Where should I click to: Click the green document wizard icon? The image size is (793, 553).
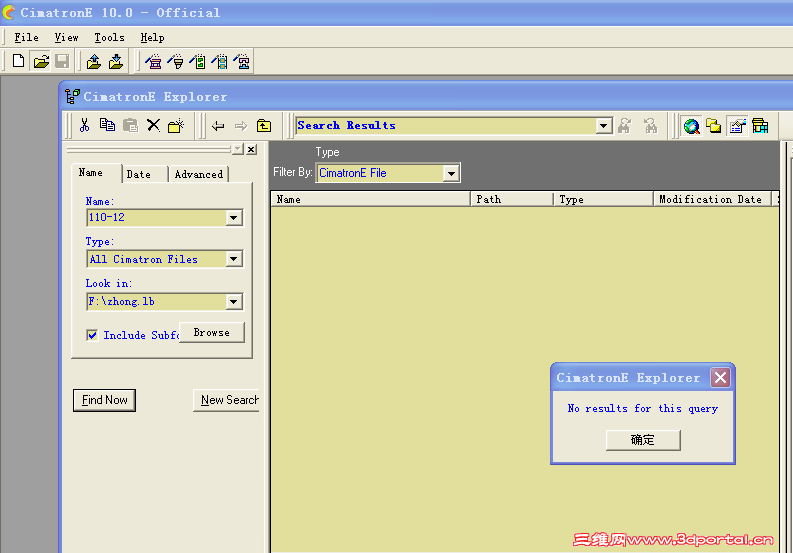198,61
